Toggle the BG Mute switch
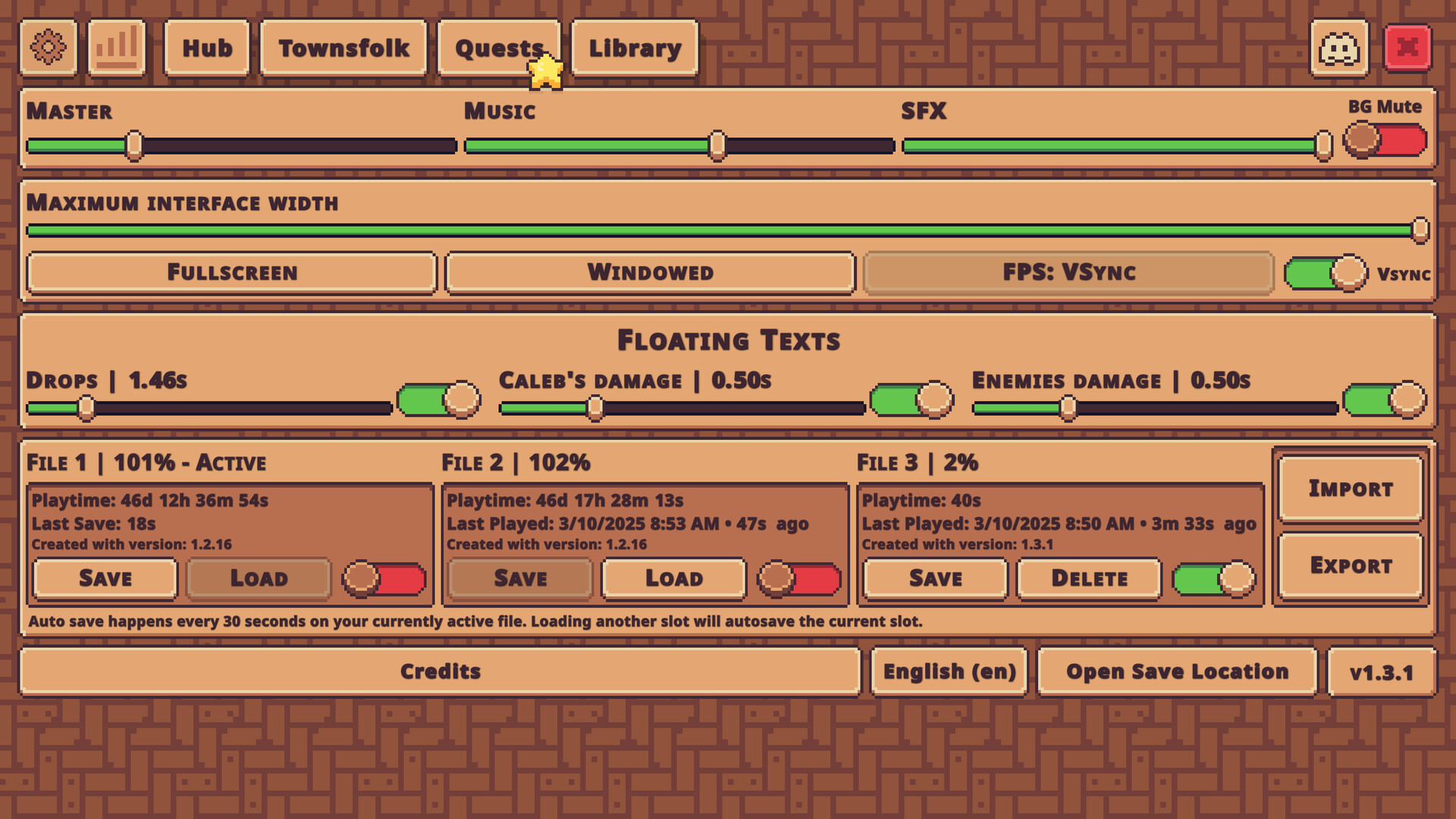This screenshot has width=1456, height=819. tap(1382, 140)
